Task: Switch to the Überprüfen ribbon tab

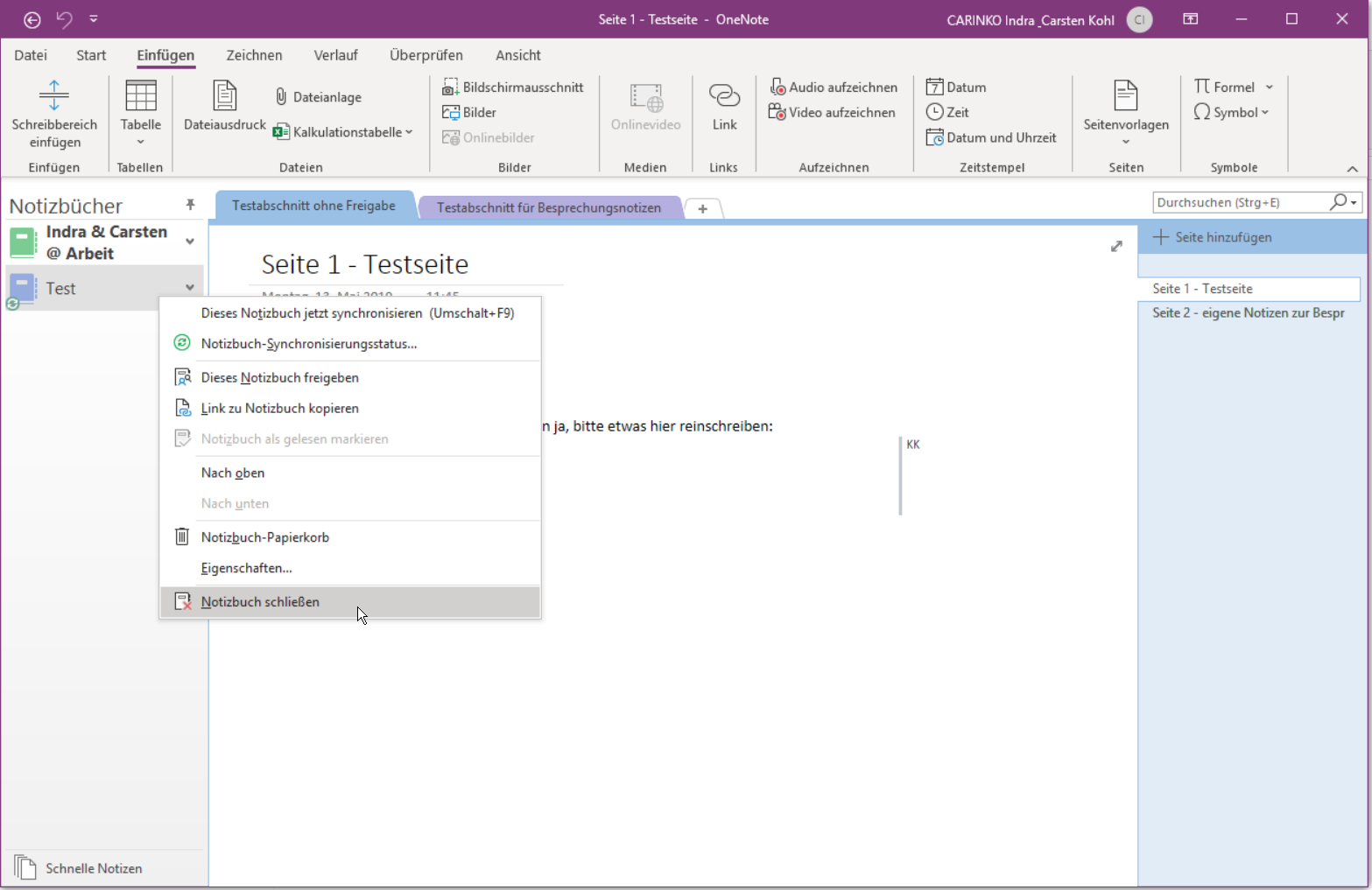Action: (x=426, y=55)
